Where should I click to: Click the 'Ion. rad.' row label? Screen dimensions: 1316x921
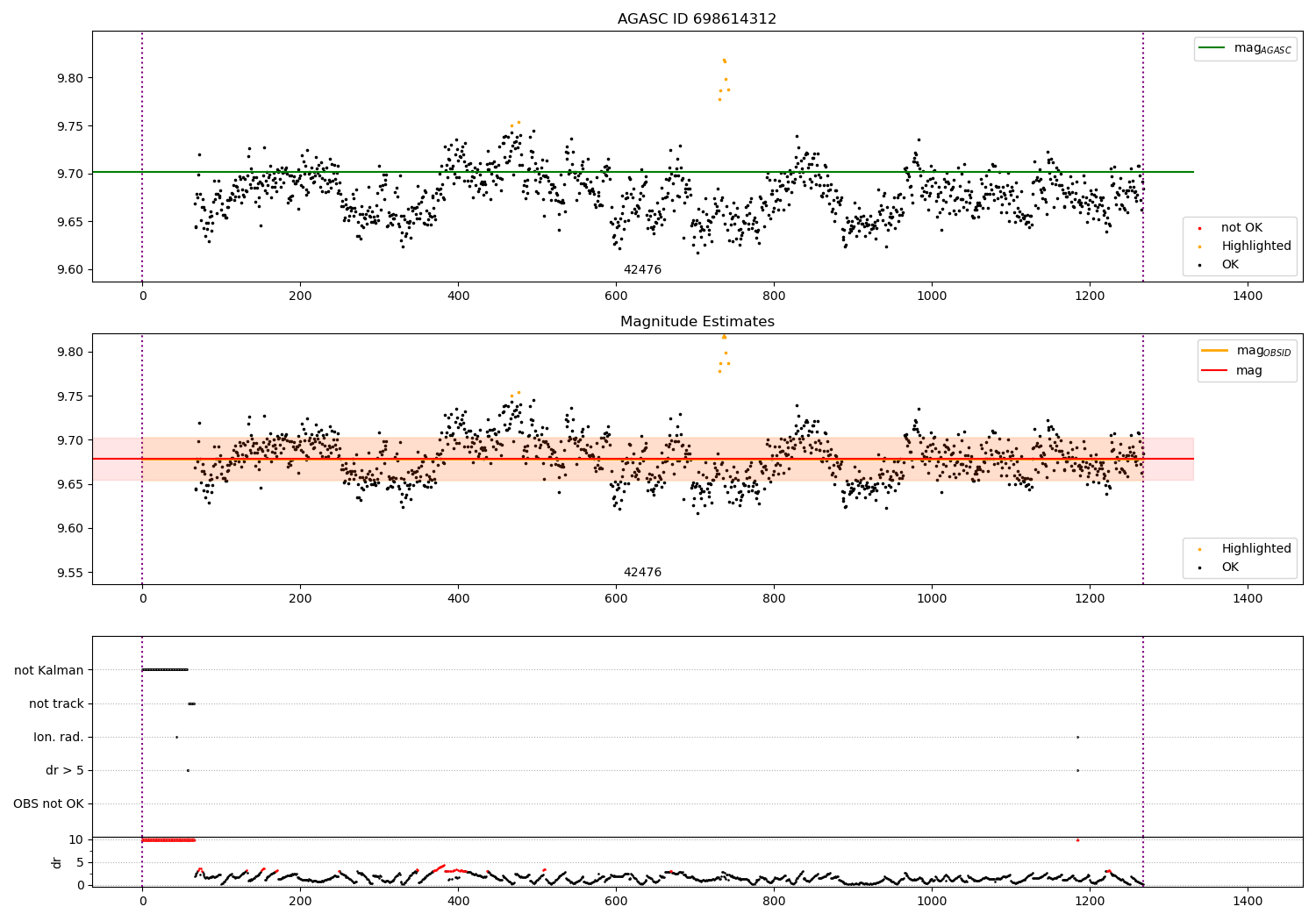(59, 737)
